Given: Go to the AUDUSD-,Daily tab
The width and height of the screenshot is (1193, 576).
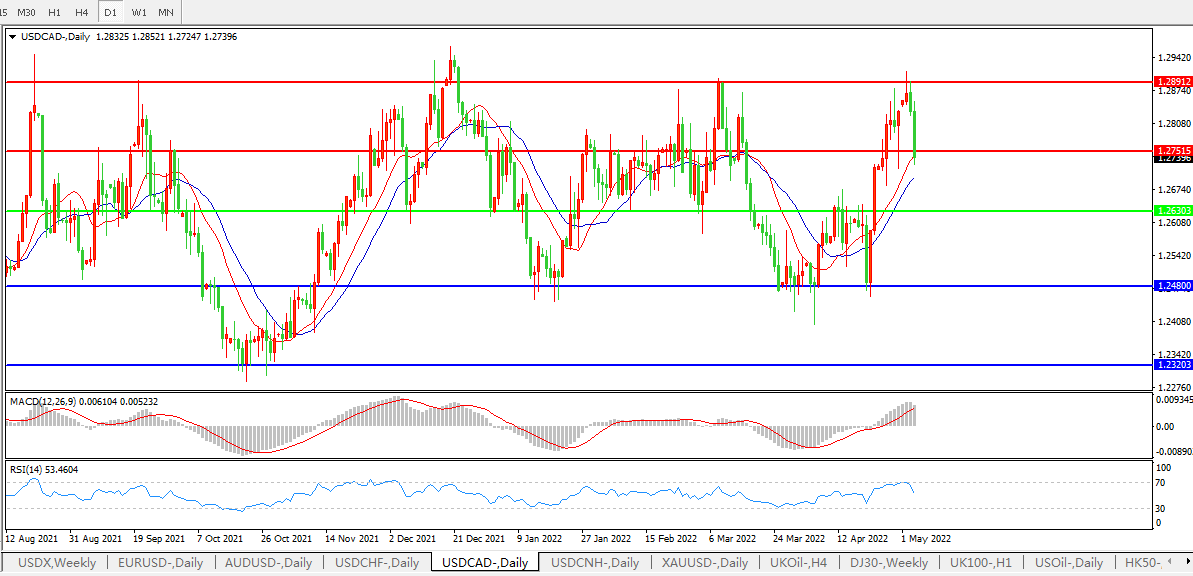Looking at the screenshot, I should tap(268, 563).
